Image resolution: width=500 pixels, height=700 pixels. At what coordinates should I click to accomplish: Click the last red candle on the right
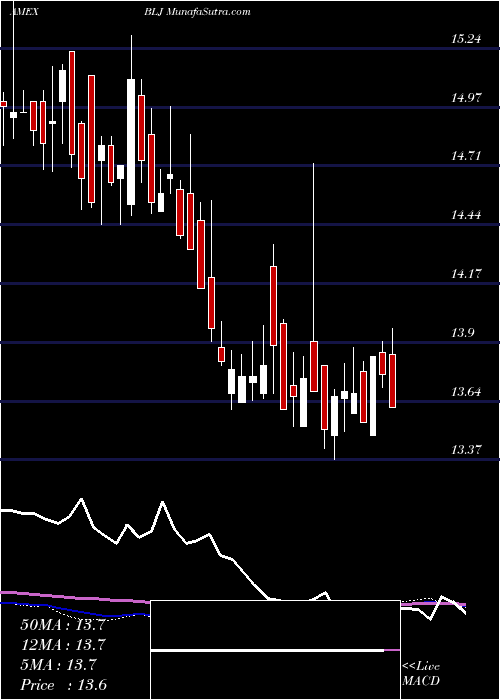coord(393,380)
